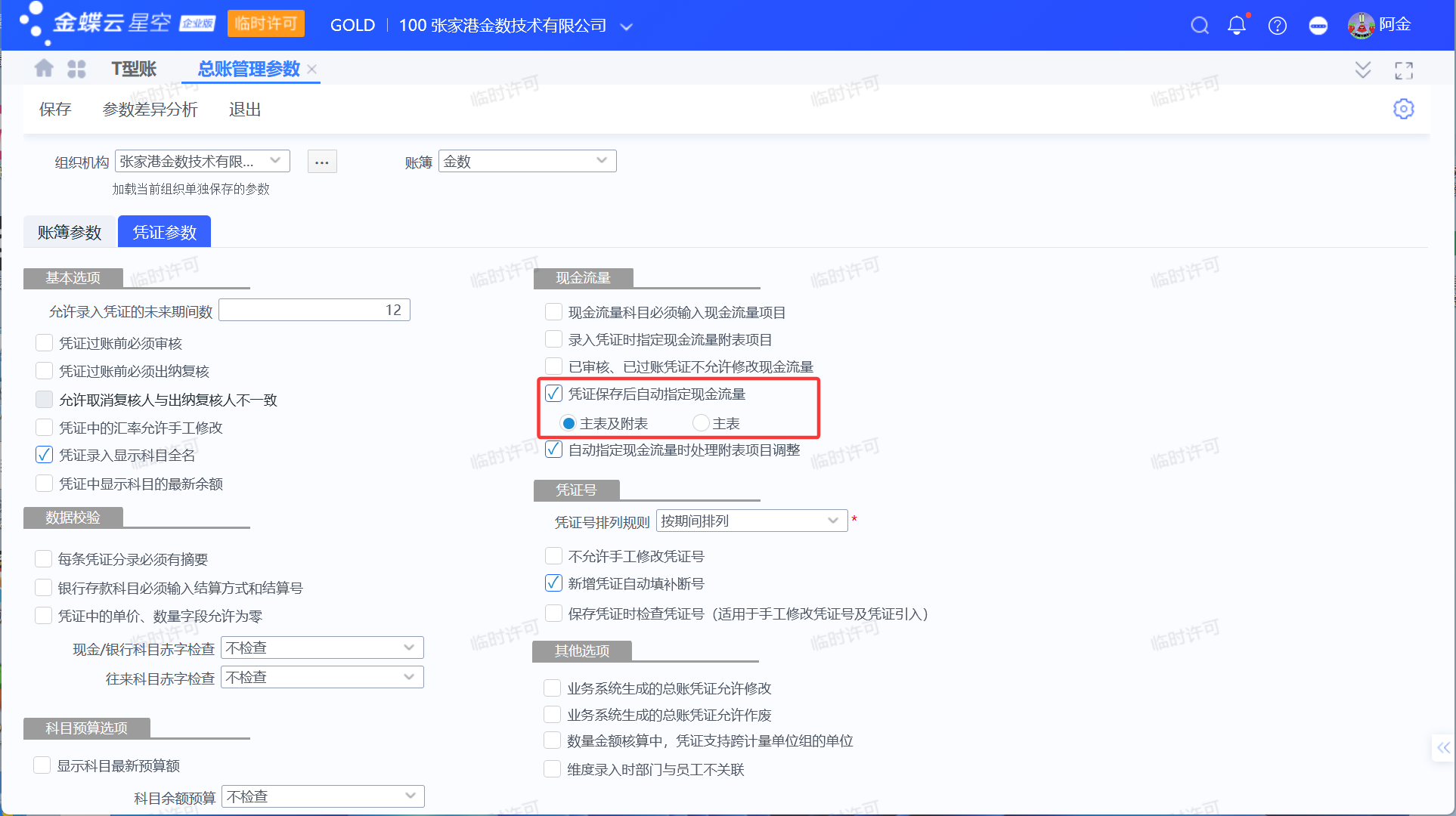1456x816 pixels.
Task: Toggle fullscreen view icon
Action: pyautogui.click(x=1404, y=70)
